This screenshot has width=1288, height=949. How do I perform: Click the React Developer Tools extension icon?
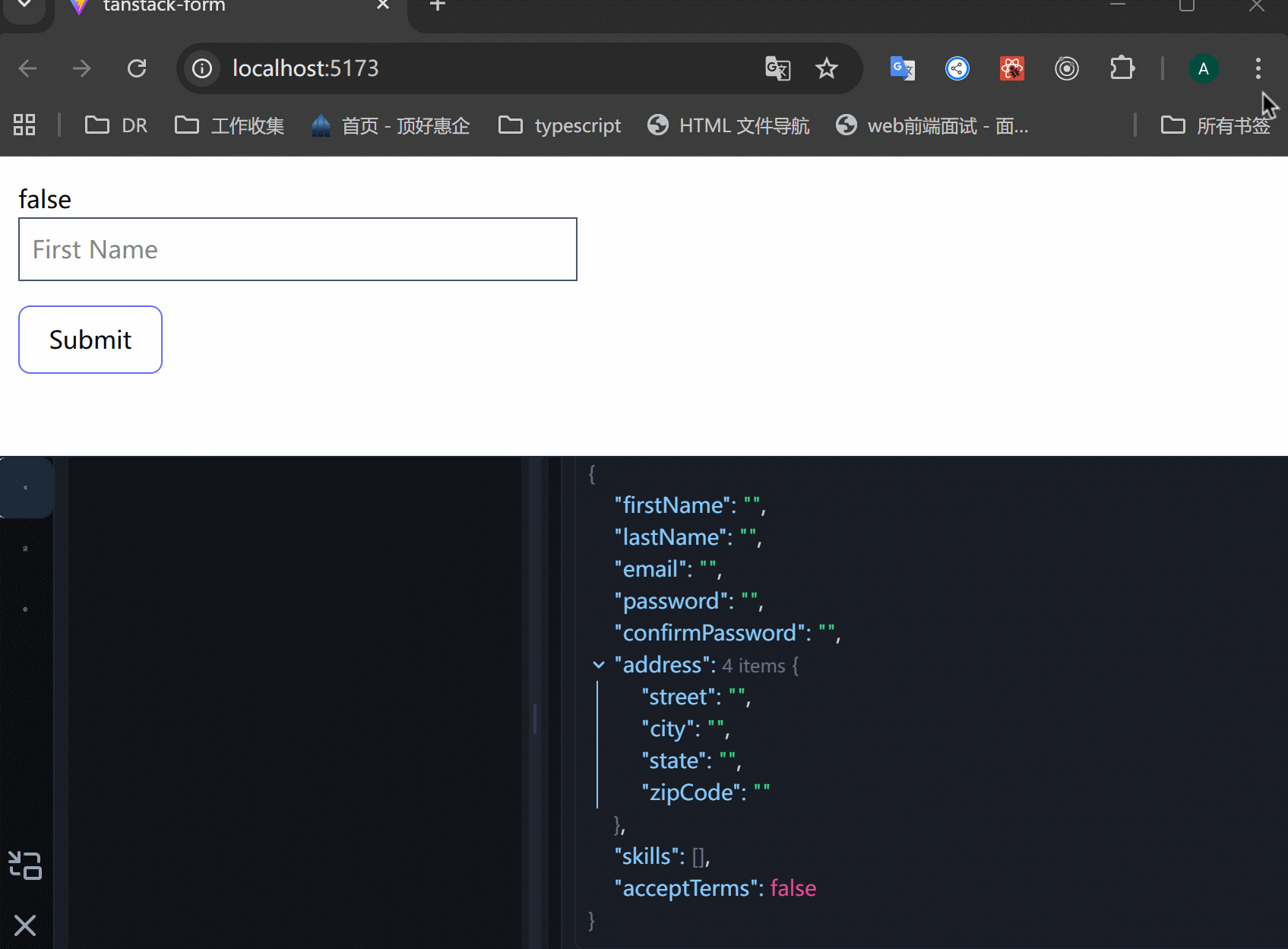(x=1011, y=68)
